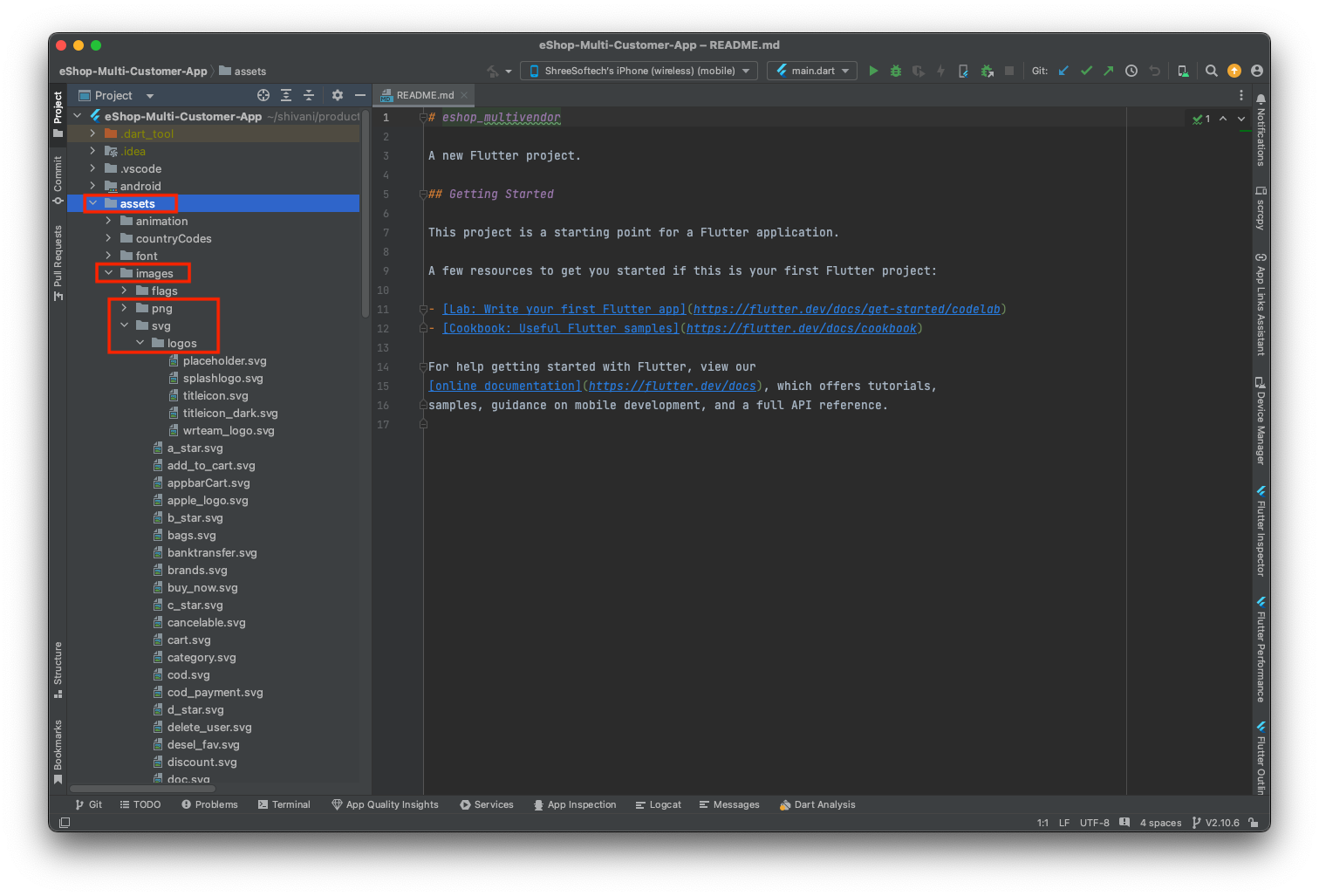Open the online documentation link text
Screen dimensions: 1319x896
(504, 386)
